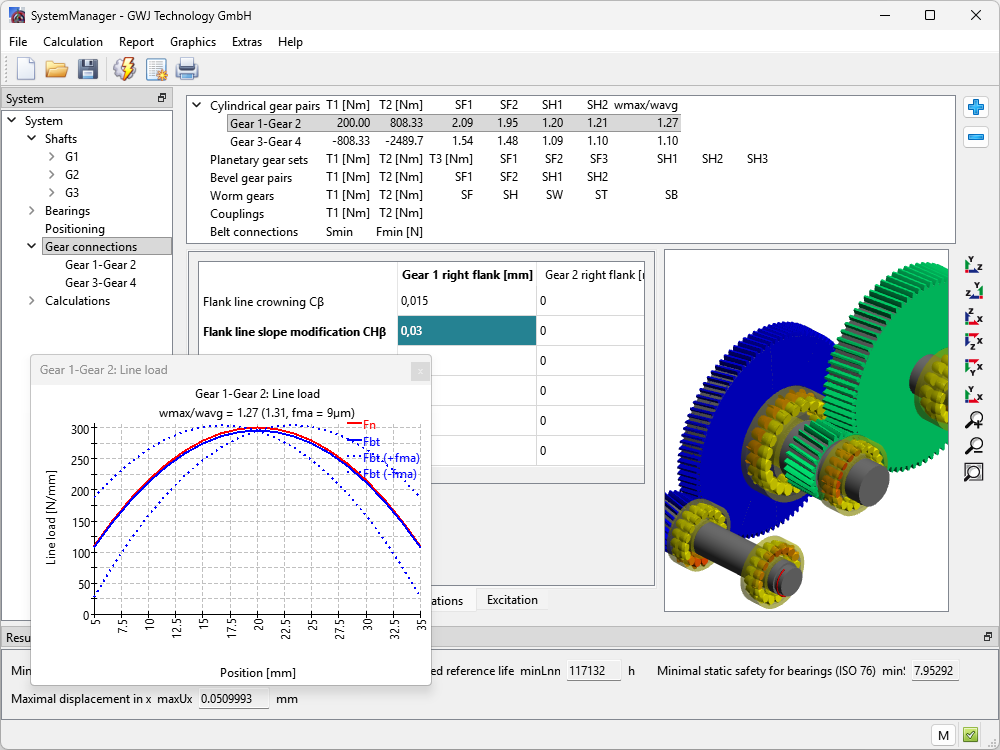The height and width of the screenshot is (750, 1000).
Task: Expand the Bearings tree node
Action: click(32, 211)
